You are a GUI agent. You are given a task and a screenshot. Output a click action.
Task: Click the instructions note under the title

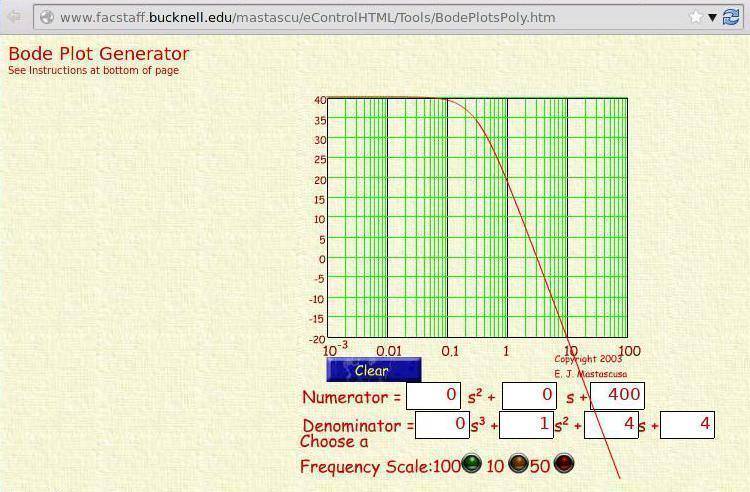(93, 71)
